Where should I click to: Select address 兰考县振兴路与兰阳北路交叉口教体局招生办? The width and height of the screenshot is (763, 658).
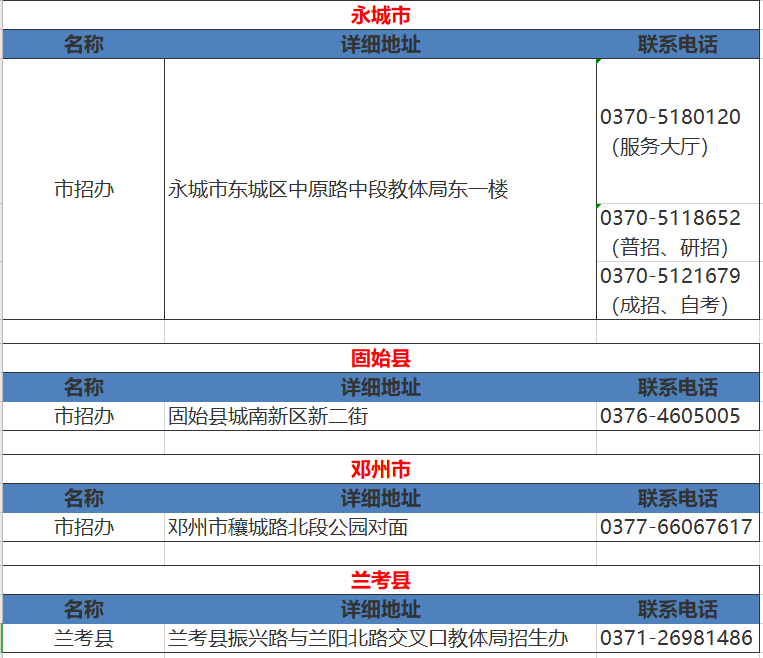tap(381, 638)
